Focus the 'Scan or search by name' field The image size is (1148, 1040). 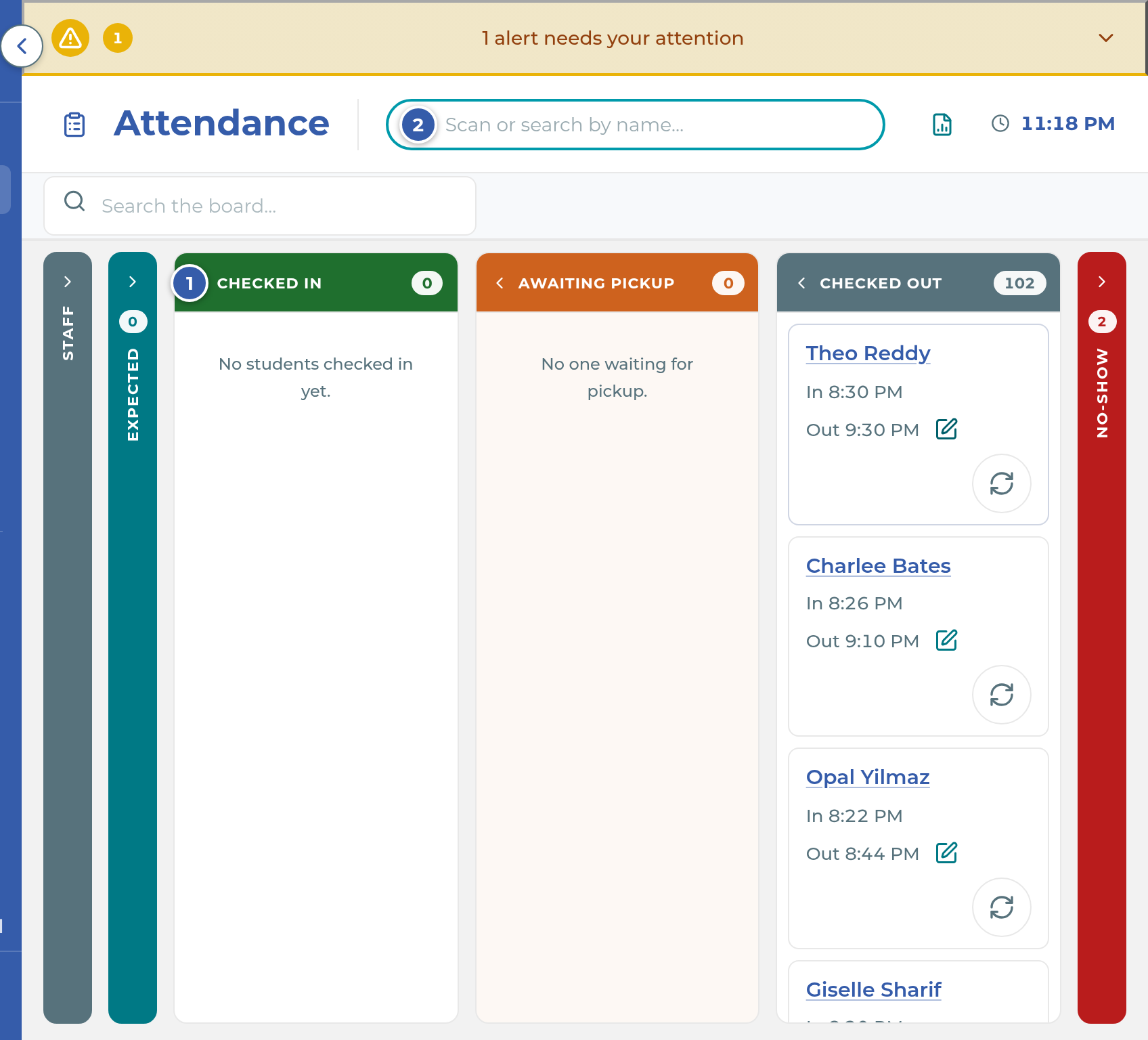coord(635,125)
